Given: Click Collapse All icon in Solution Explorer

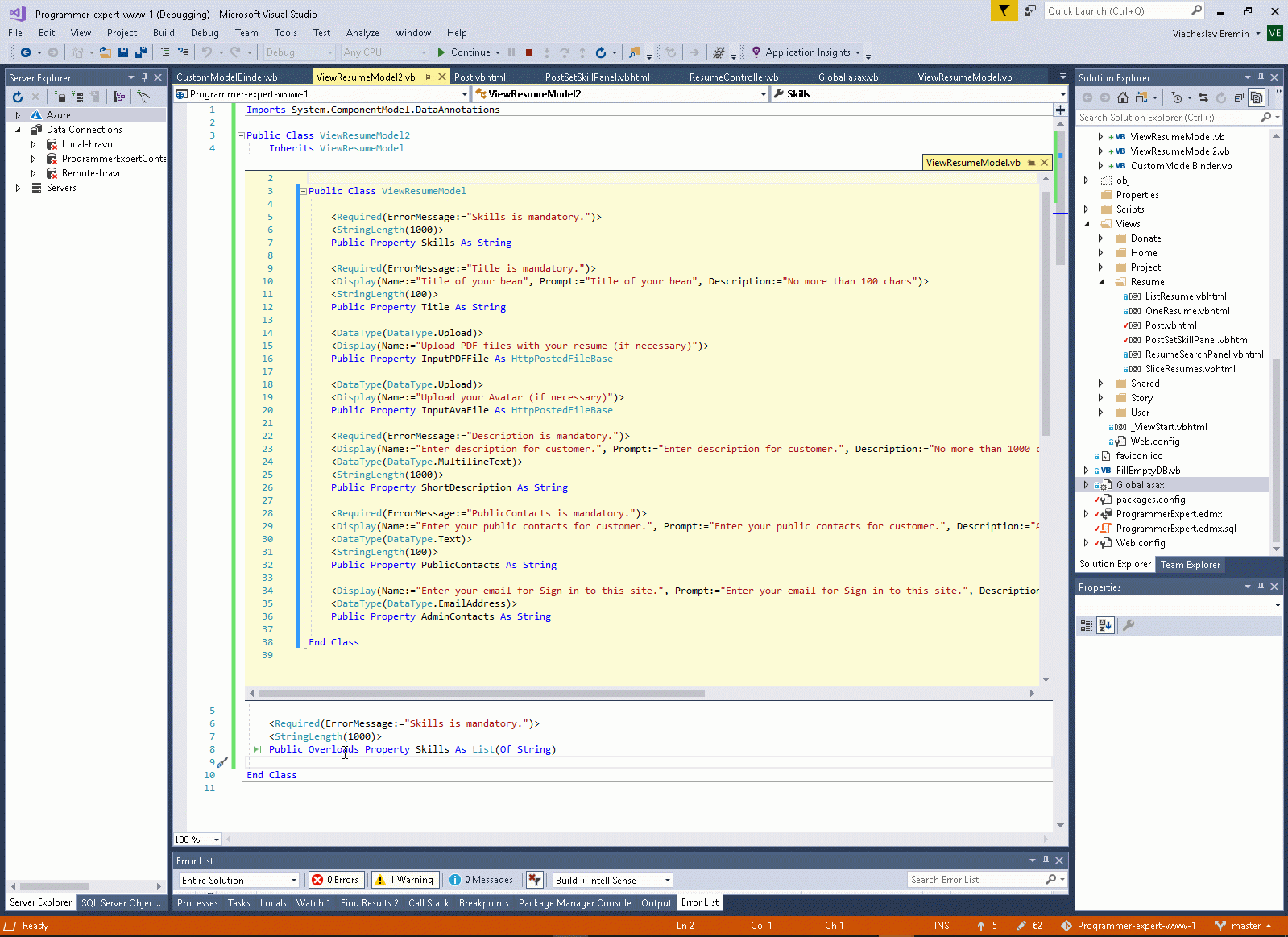Looking at the screenshot, I should tap(1239, 97).
